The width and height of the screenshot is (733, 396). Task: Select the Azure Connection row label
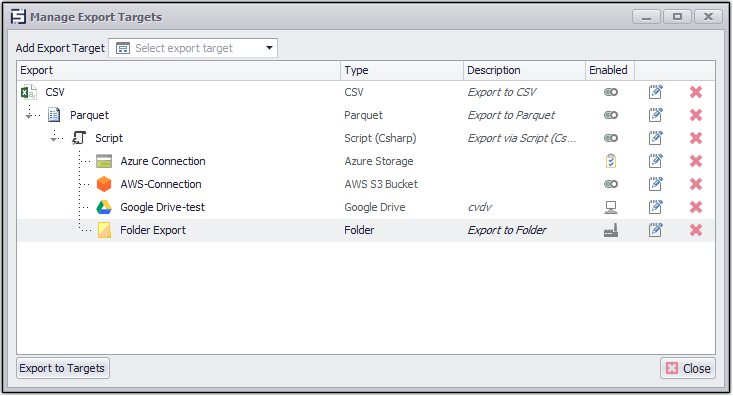tap(163, 161)
